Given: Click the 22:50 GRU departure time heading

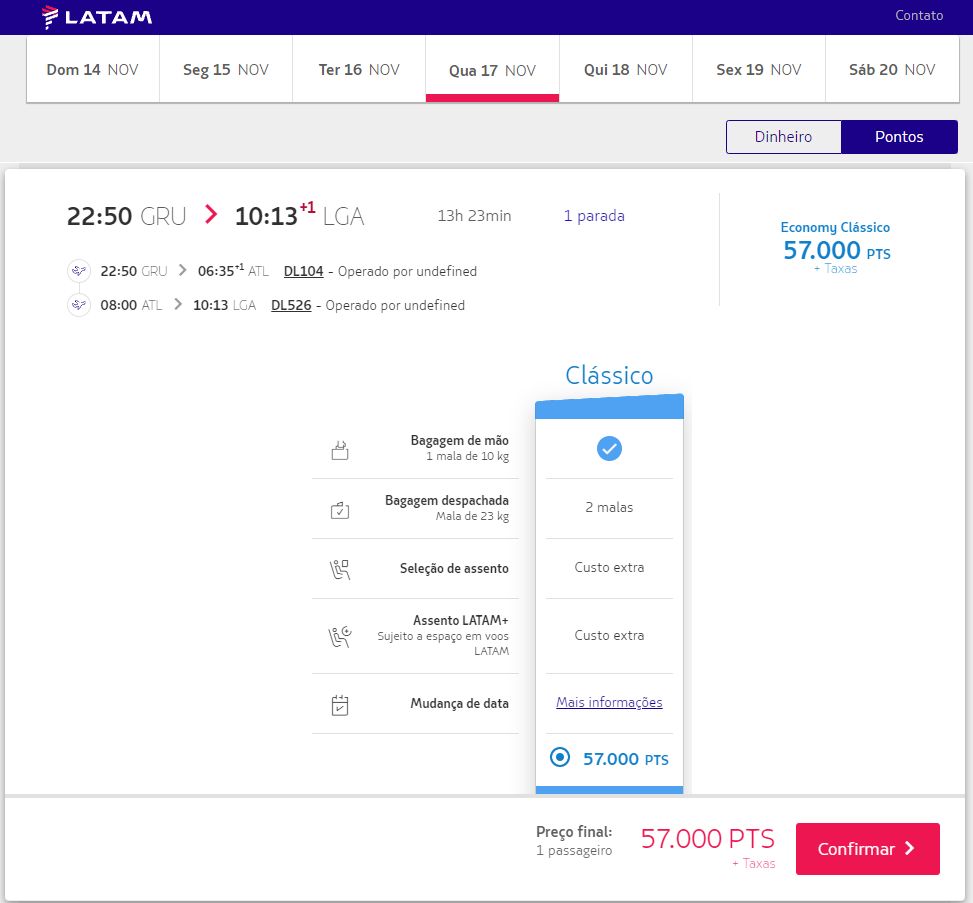Looking at the screenshot, I should (x=127, y=216).
